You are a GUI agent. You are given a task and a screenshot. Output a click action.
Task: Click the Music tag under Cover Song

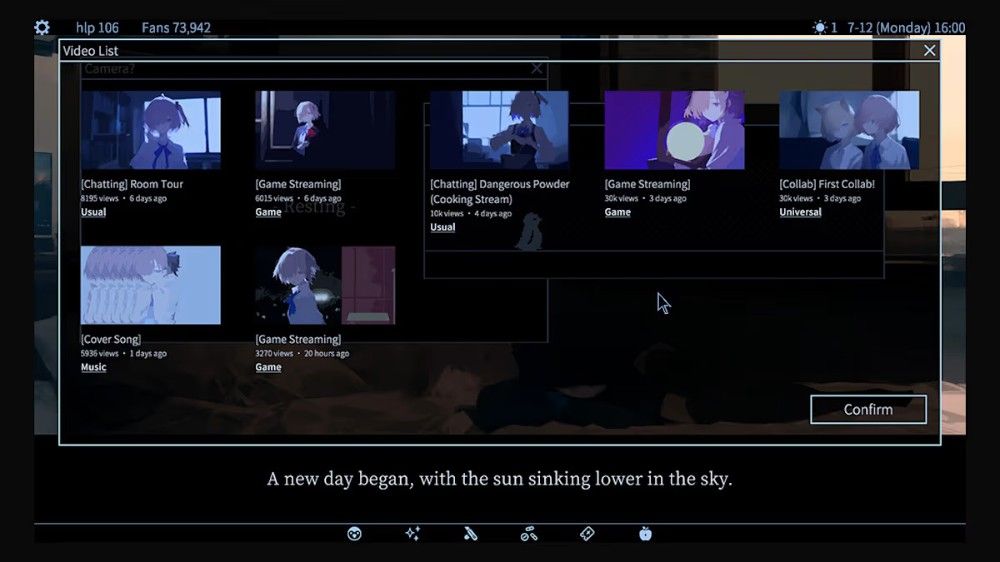(x=93, y=367)
